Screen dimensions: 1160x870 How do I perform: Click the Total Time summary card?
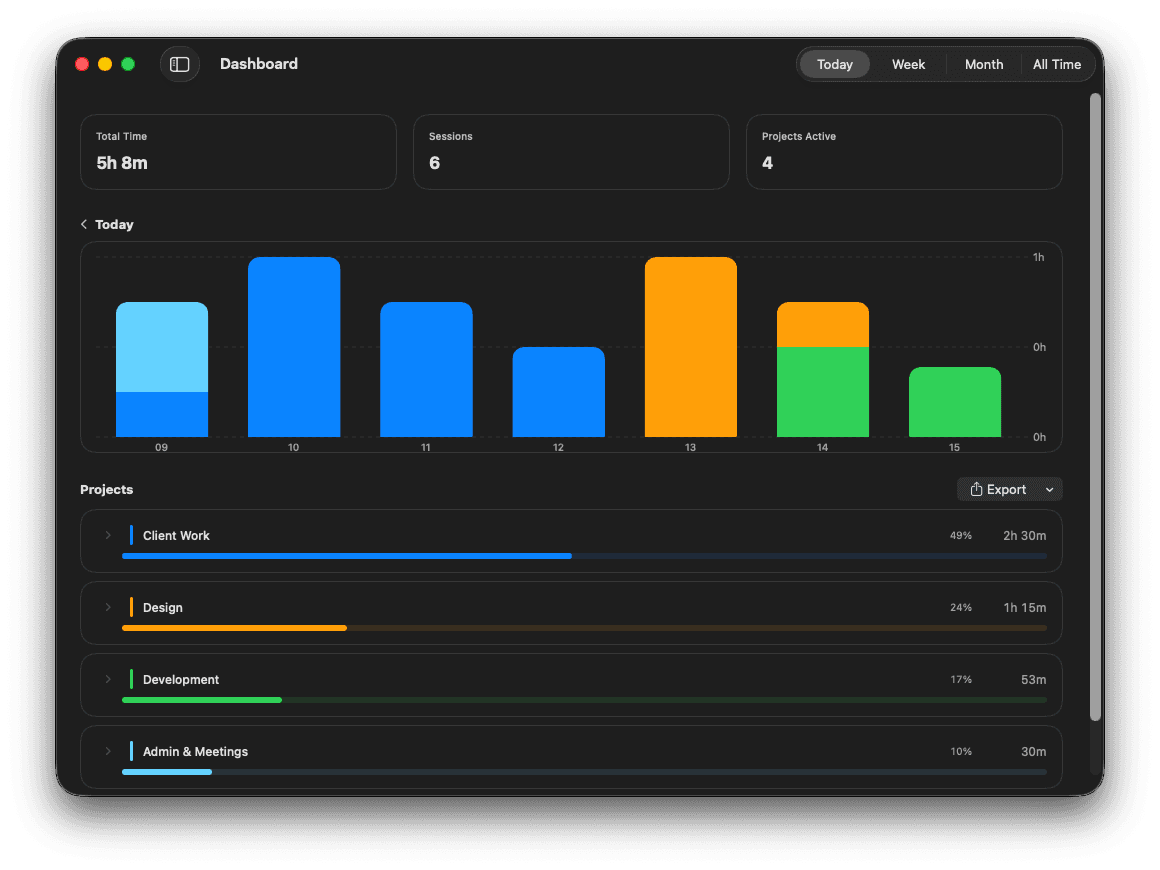pos(238,152)
